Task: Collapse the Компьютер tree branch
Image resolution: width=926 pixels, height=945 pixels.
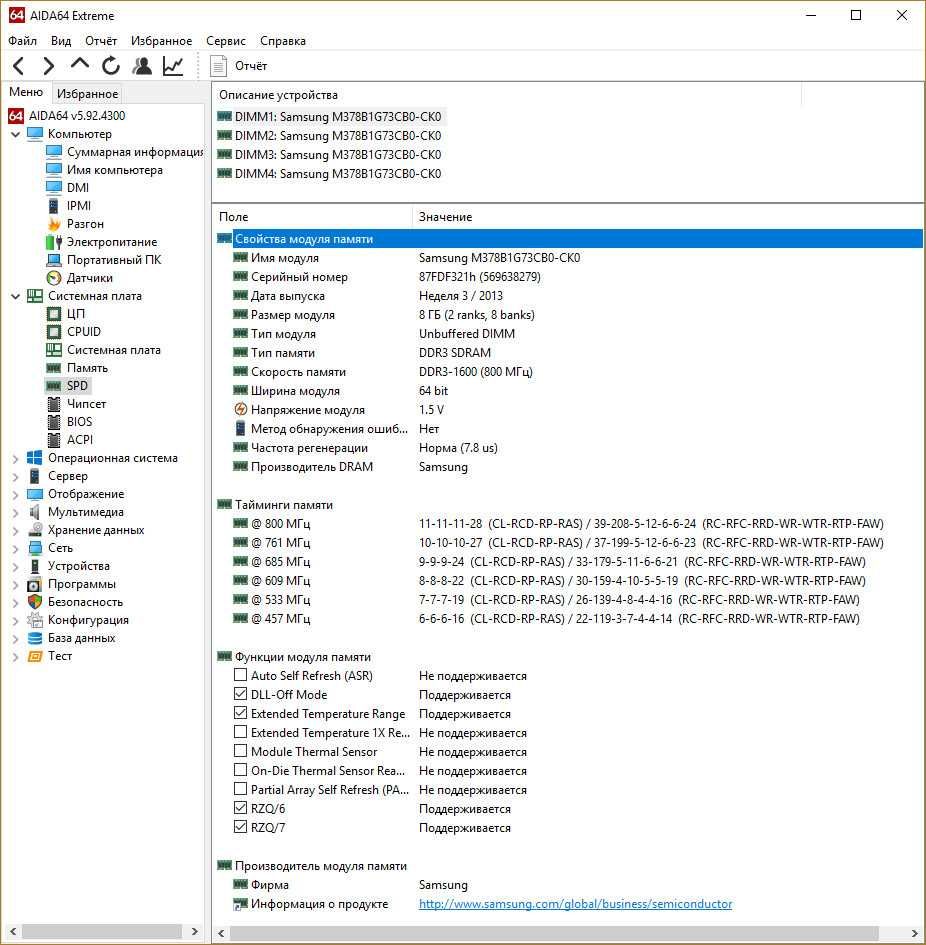Action: [16, 134]
